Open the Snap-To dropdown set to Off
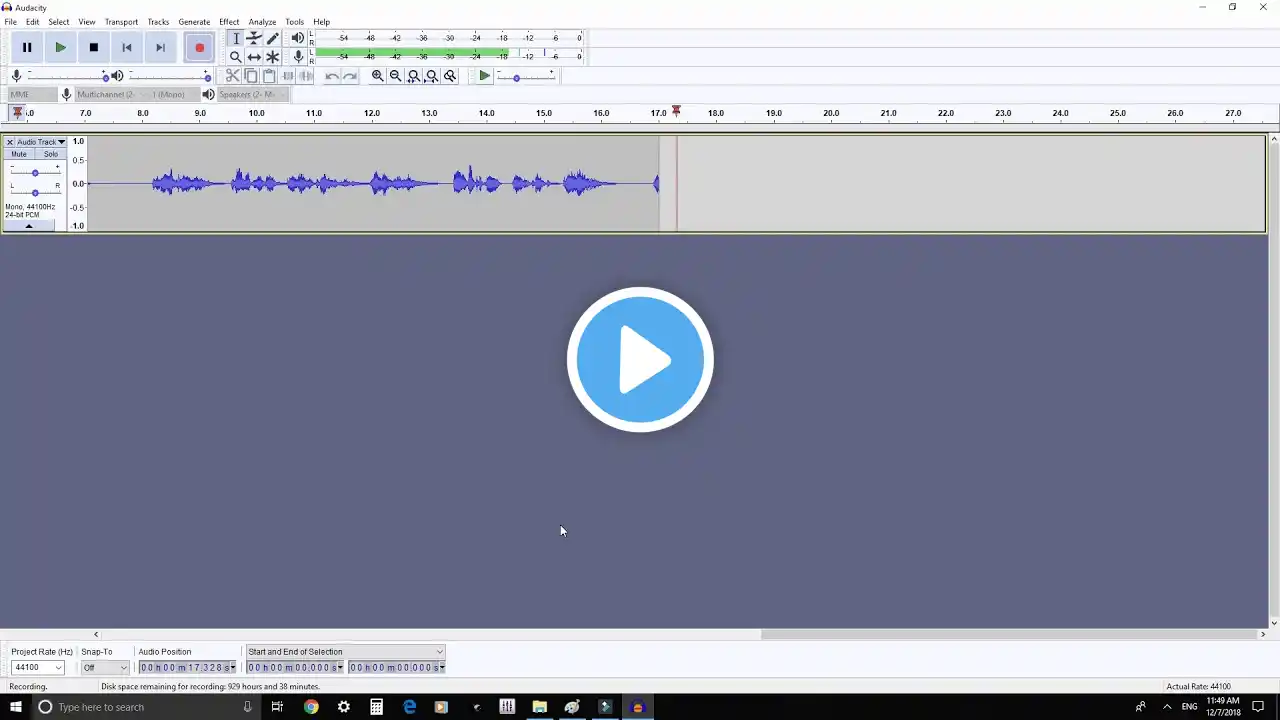This screenshot has height=720, width=1280. point(105,667)
